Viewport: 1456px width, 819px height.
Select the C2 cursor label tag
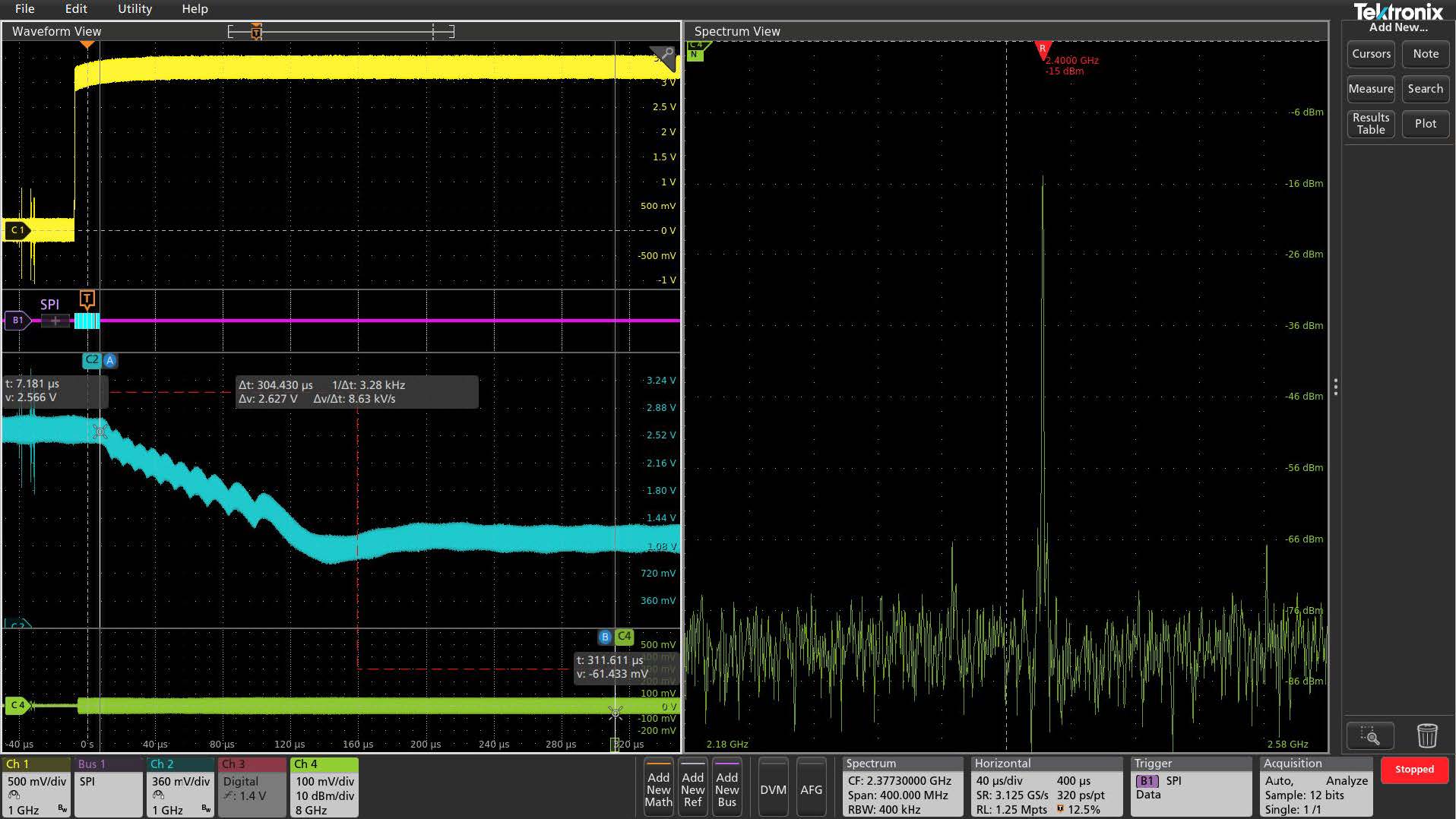click(92, 360)
